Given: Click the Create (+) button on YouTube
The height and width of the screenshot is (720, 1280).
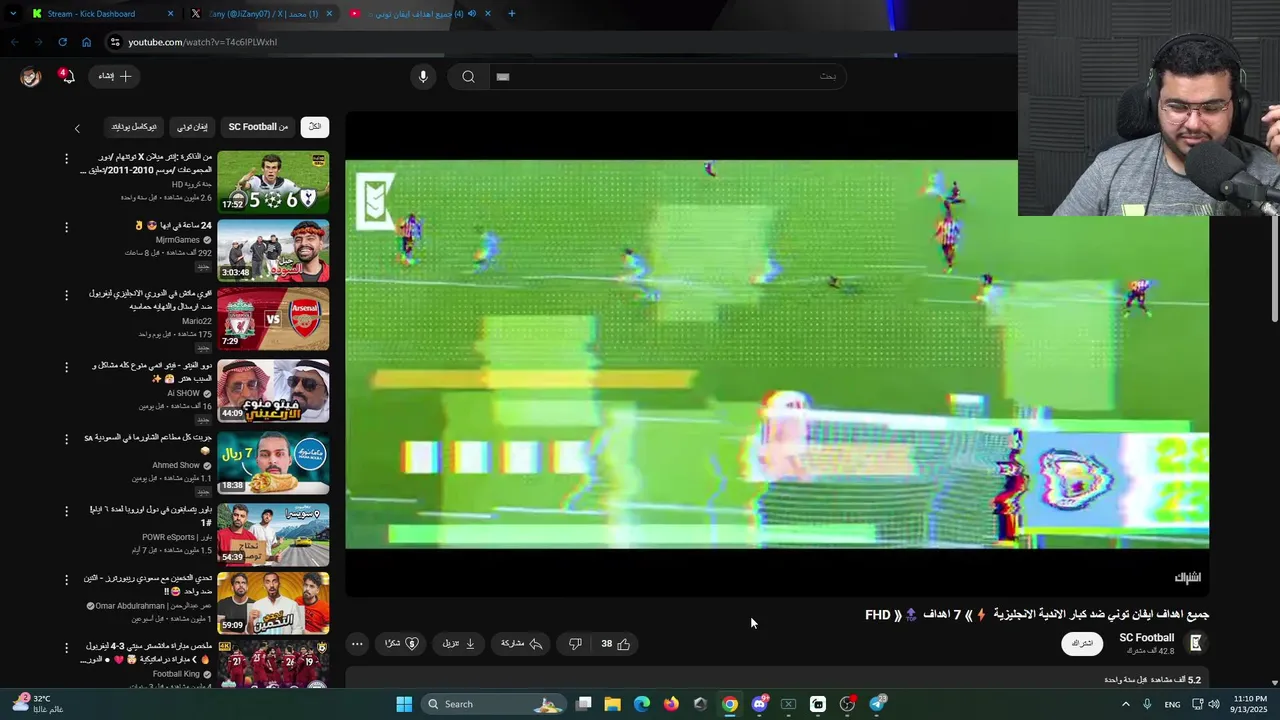Looking at the screenshot, I should tap(115, 76).
